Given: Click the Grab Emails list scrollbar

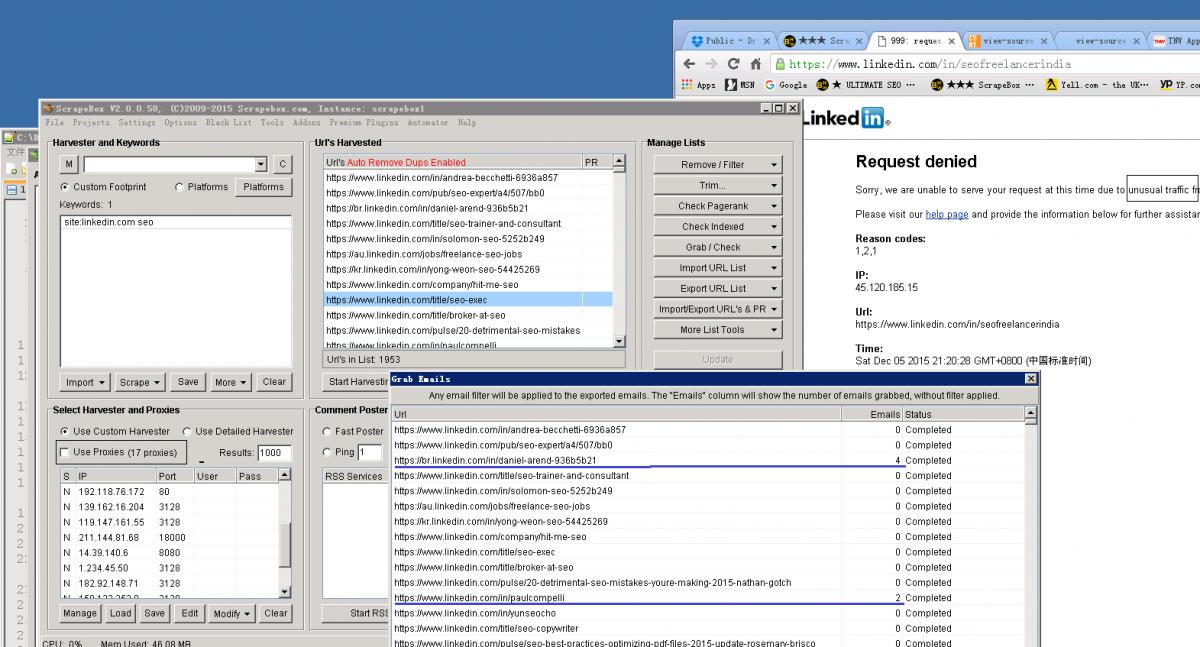Looking at the screenshot, I should (x=1031, y=526).
